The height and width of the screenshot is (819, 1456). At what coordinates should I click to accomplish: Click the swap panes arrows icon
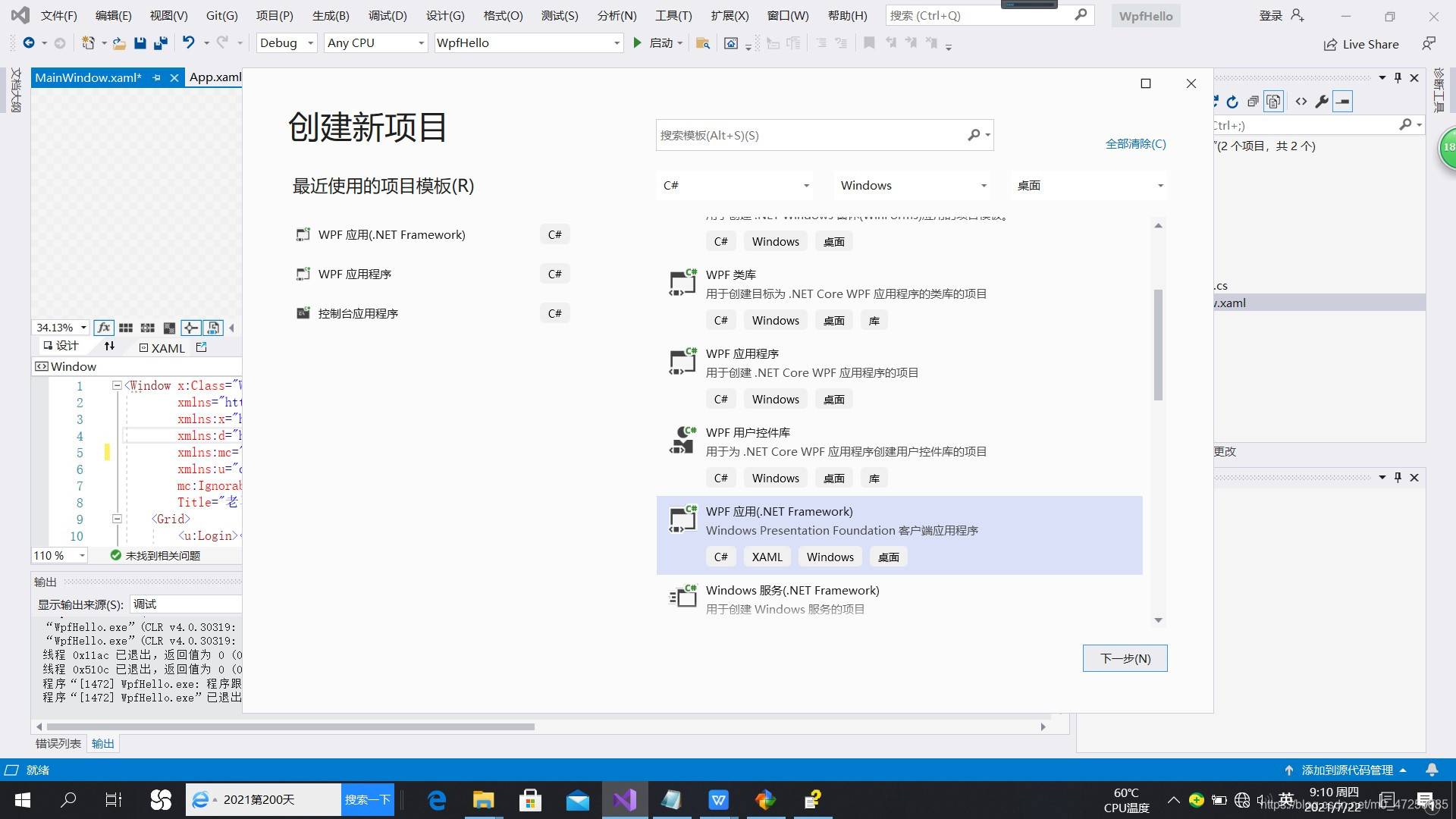pos(110,347)
